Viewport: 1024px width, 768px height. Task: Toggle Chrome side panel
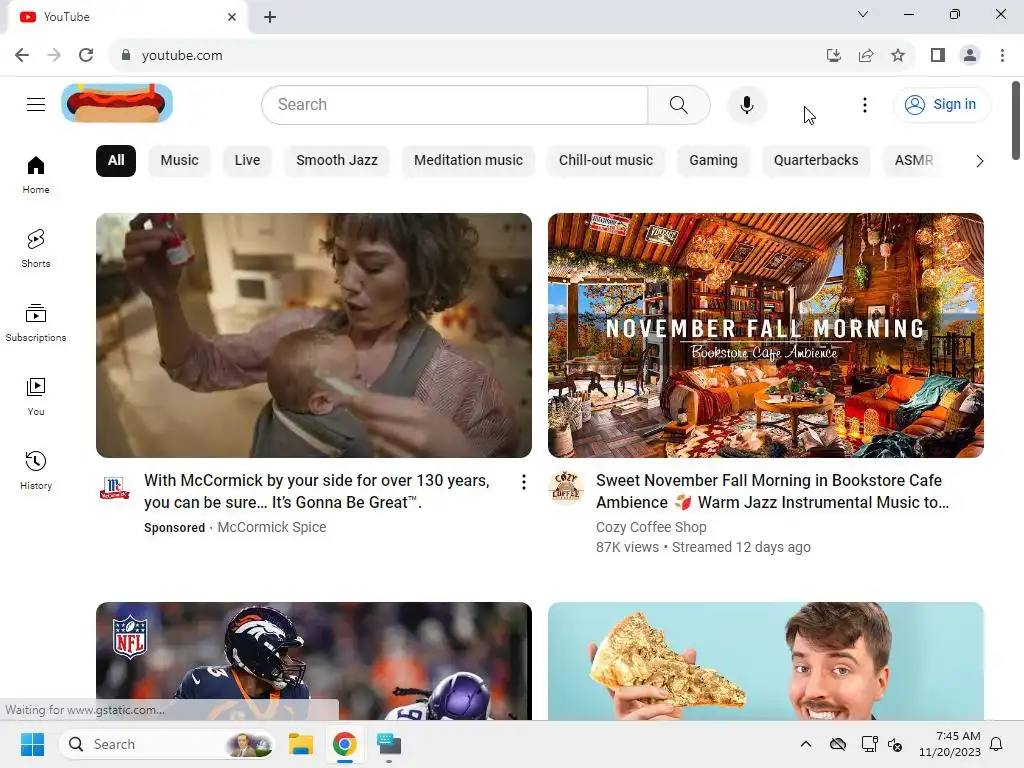point(938,56)
